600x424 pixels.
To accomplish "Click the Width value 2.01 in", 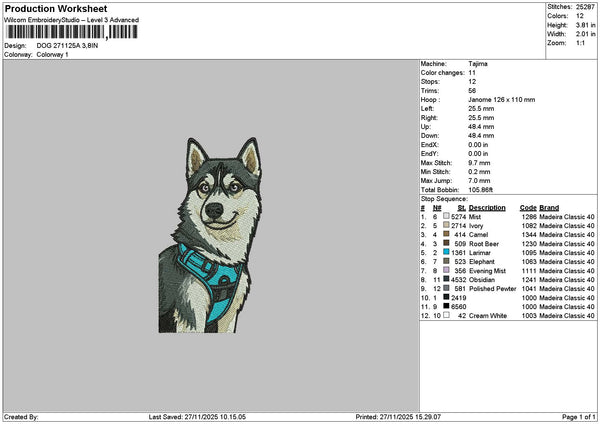I will (x=585, y=34).
